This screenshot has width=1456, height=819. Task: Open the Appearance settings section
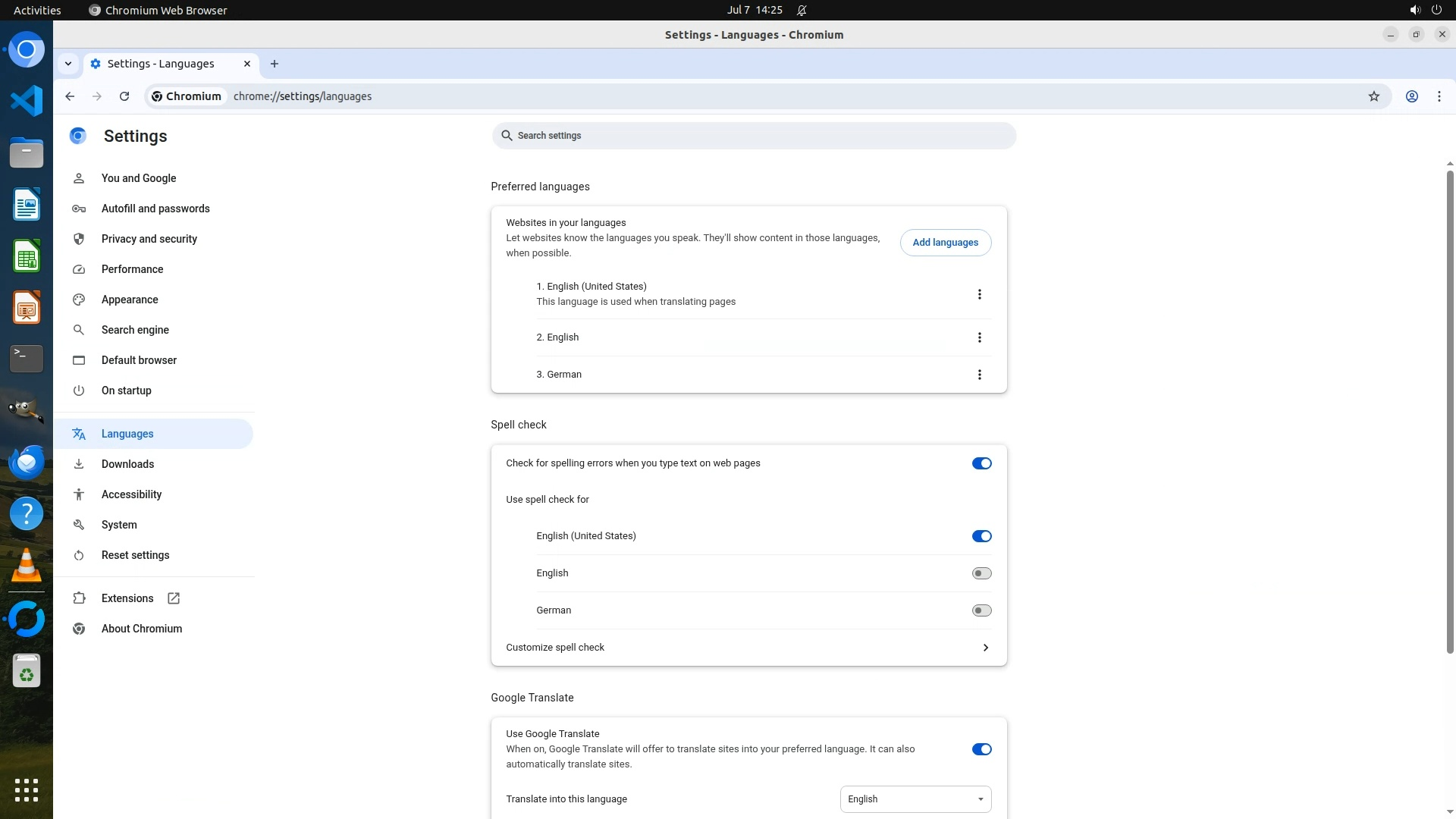click(x=130, y=300)
